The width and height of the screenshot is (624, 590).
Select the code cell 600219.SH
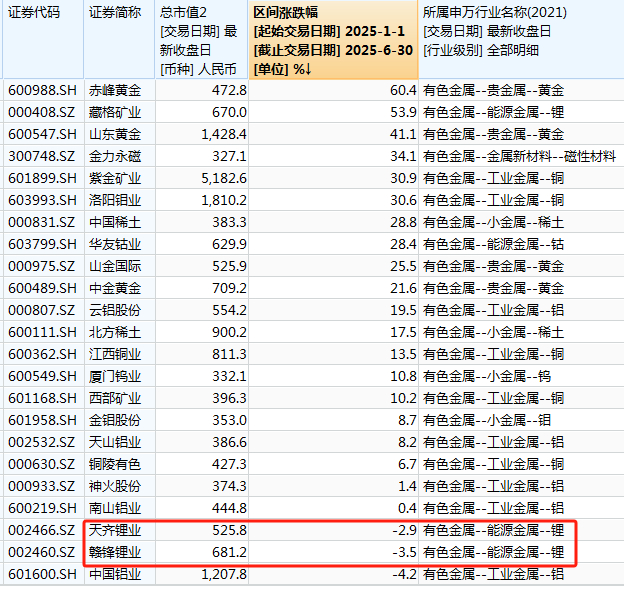tap(42, 508)
